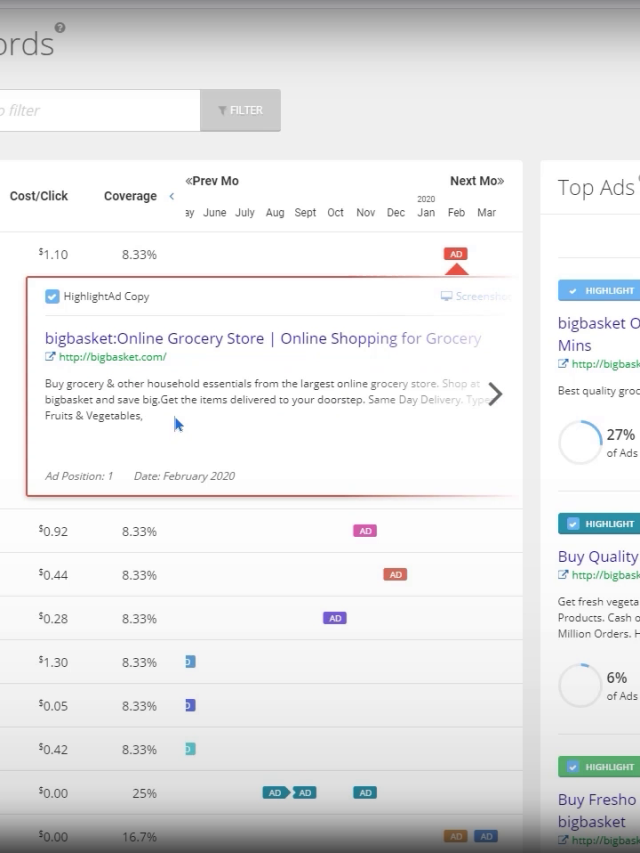The height and width of the screenshot is (853, 640).
Task: Click the red AD marker under Feb
Action: click(456, 254)
